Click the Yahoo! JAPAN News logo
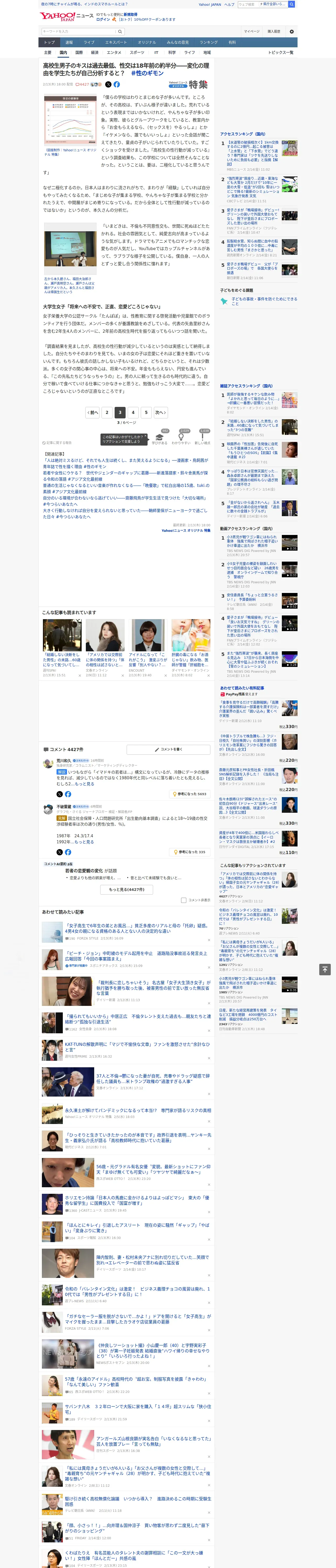Image resolution: width=336 pixels, height=1568 pixels. coord(67,16)
